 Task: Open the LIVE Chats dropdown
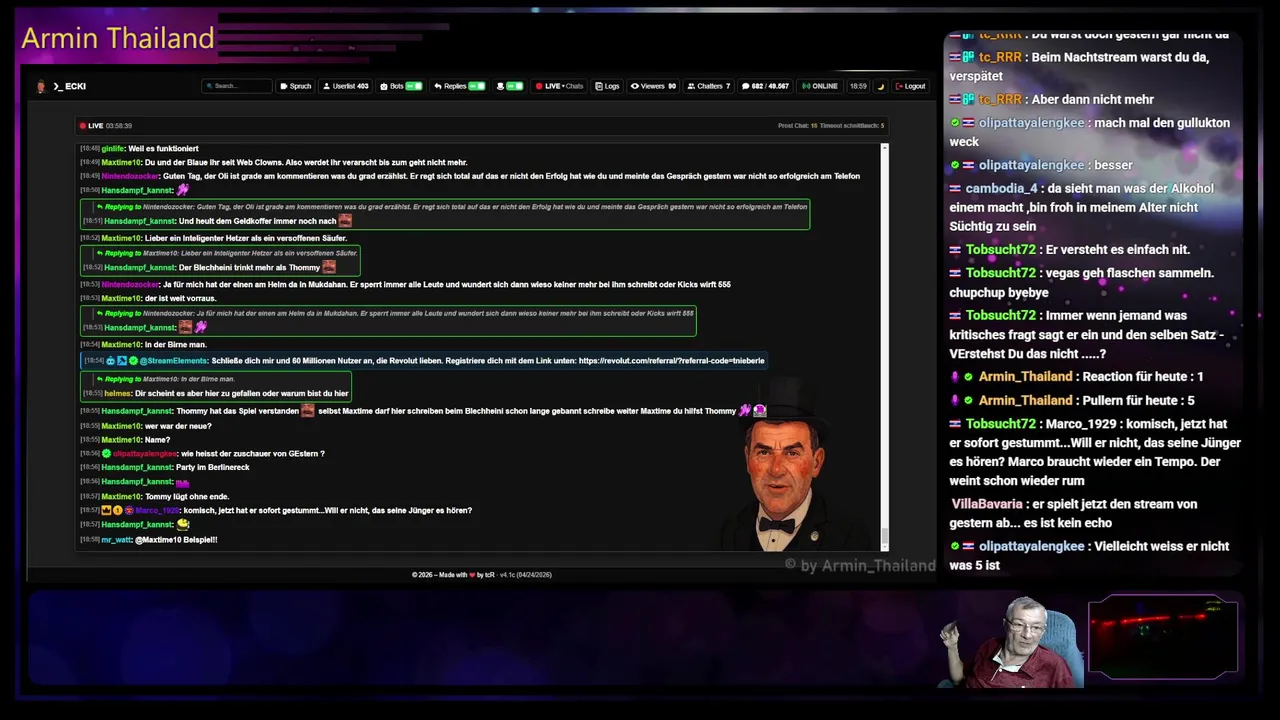pyautogui.click(x=559, y=86)
